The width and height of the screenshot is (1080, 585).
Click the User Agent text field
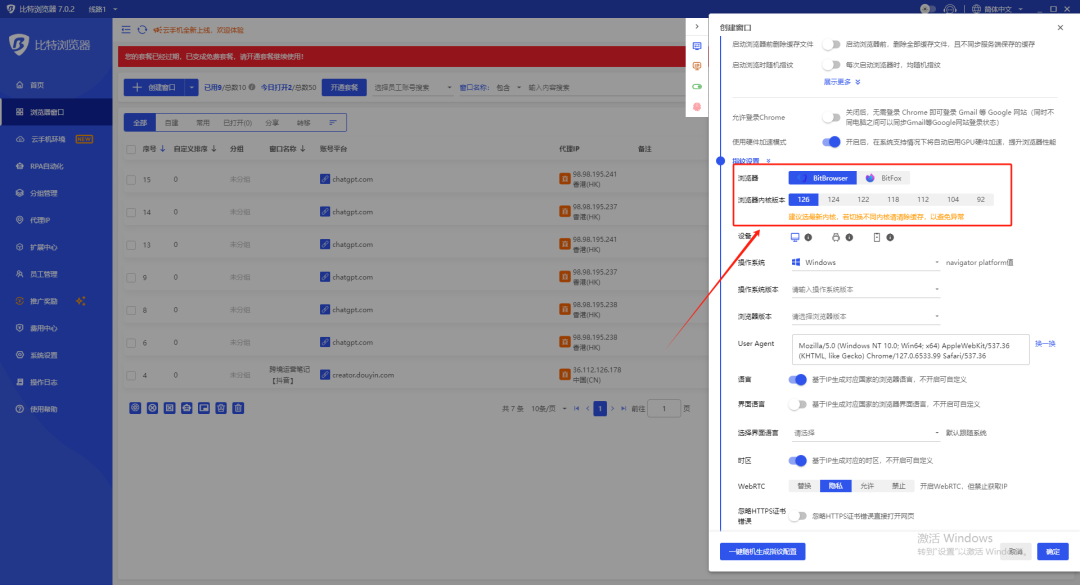908,350
